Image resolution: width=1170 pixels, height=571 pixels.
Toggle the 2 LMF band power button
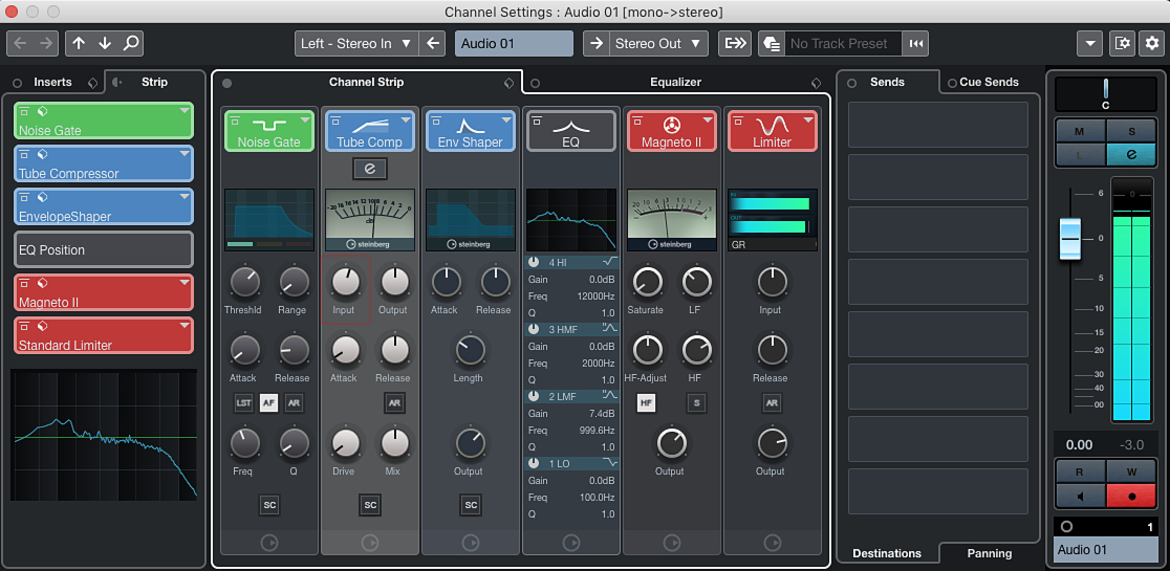coord(534,396)
